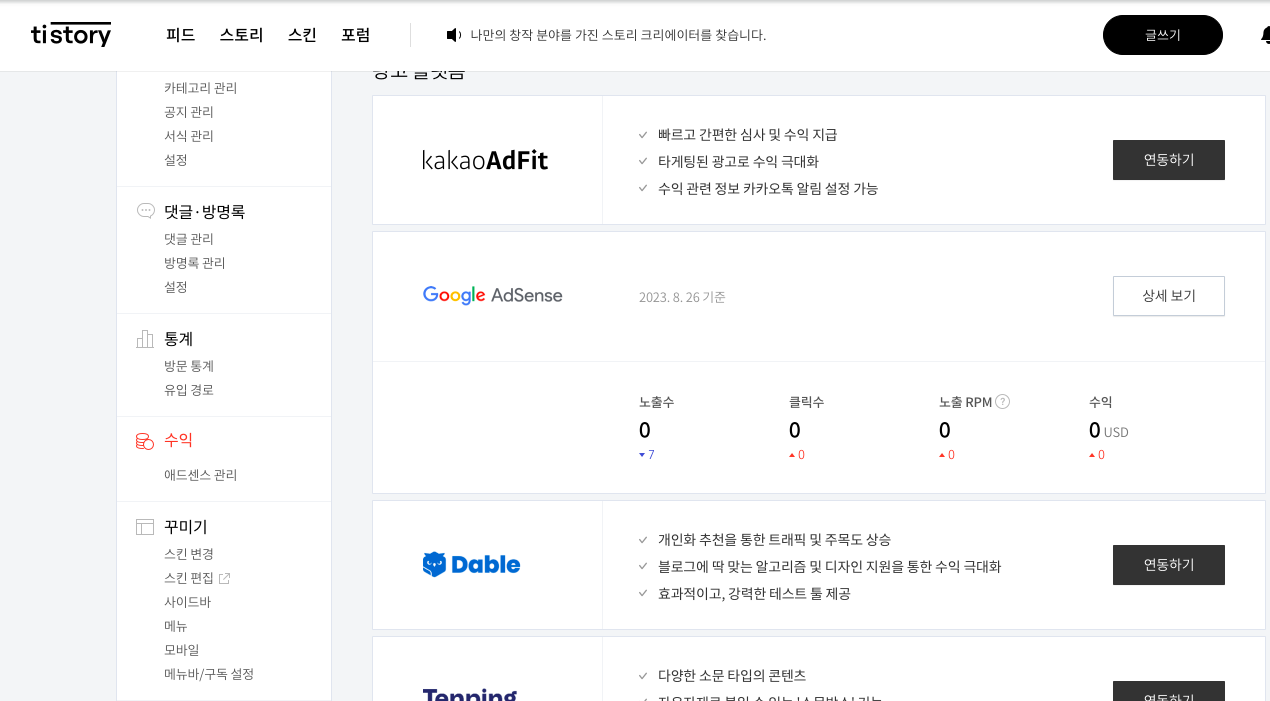
Task: Open the 피드 menu
Action: 181,35
